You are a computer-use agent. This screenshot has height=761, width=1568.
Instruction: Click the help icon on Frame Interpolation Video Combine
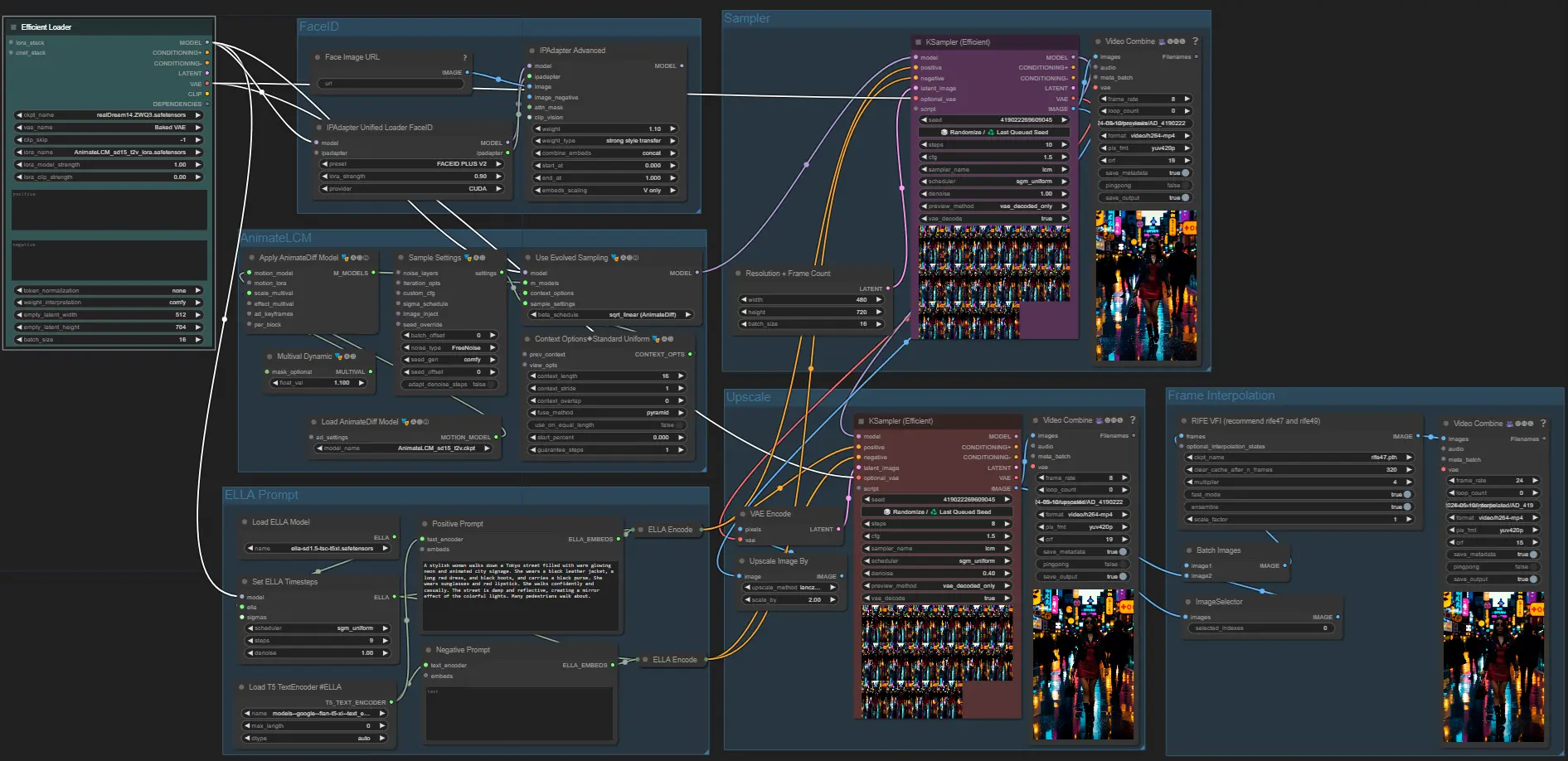[1543, 424]
